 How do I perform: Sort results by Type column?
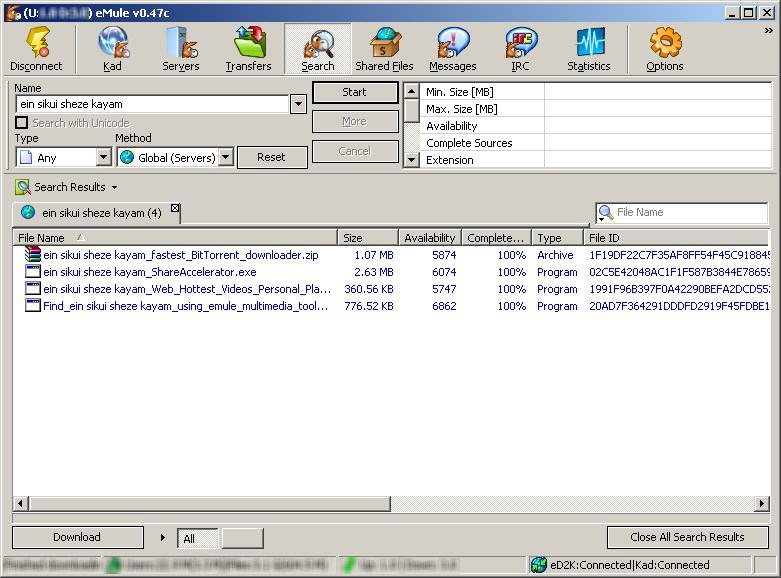point(557,238)
